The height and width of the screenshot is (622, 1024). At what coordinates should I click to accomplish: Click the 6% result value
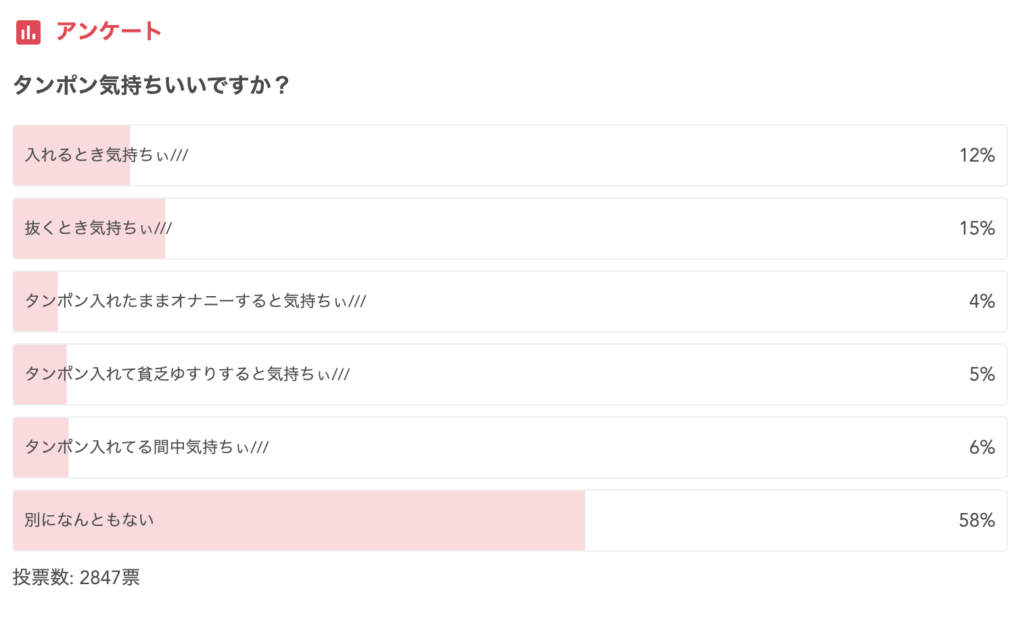981,447
